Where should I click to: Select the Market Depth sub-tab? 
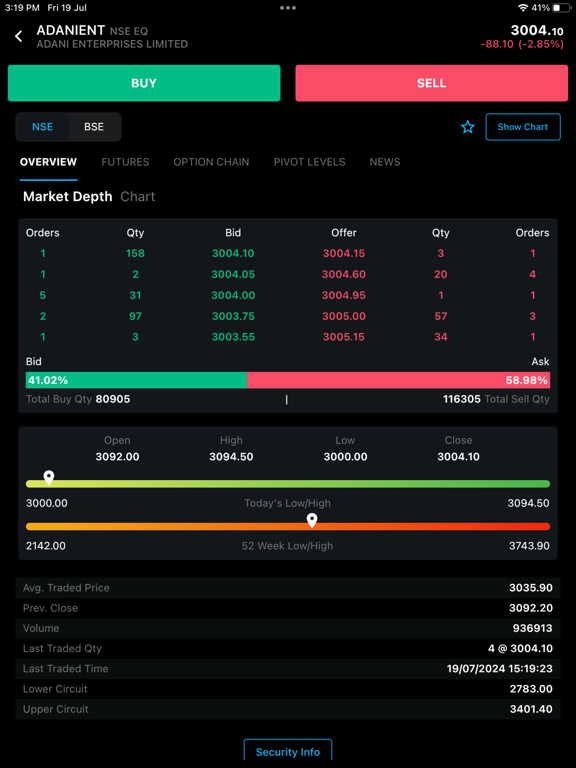tap(68, 197)
